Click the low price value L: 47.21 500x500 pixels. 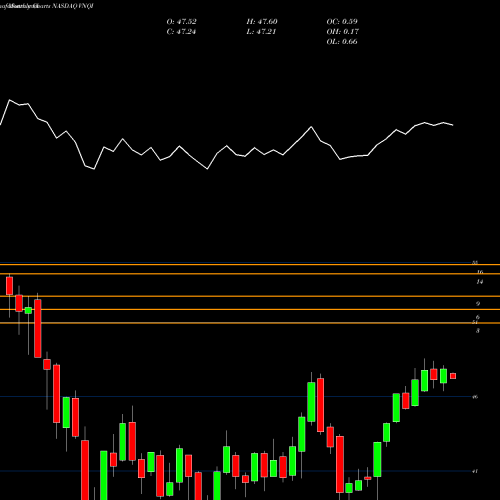261,32
